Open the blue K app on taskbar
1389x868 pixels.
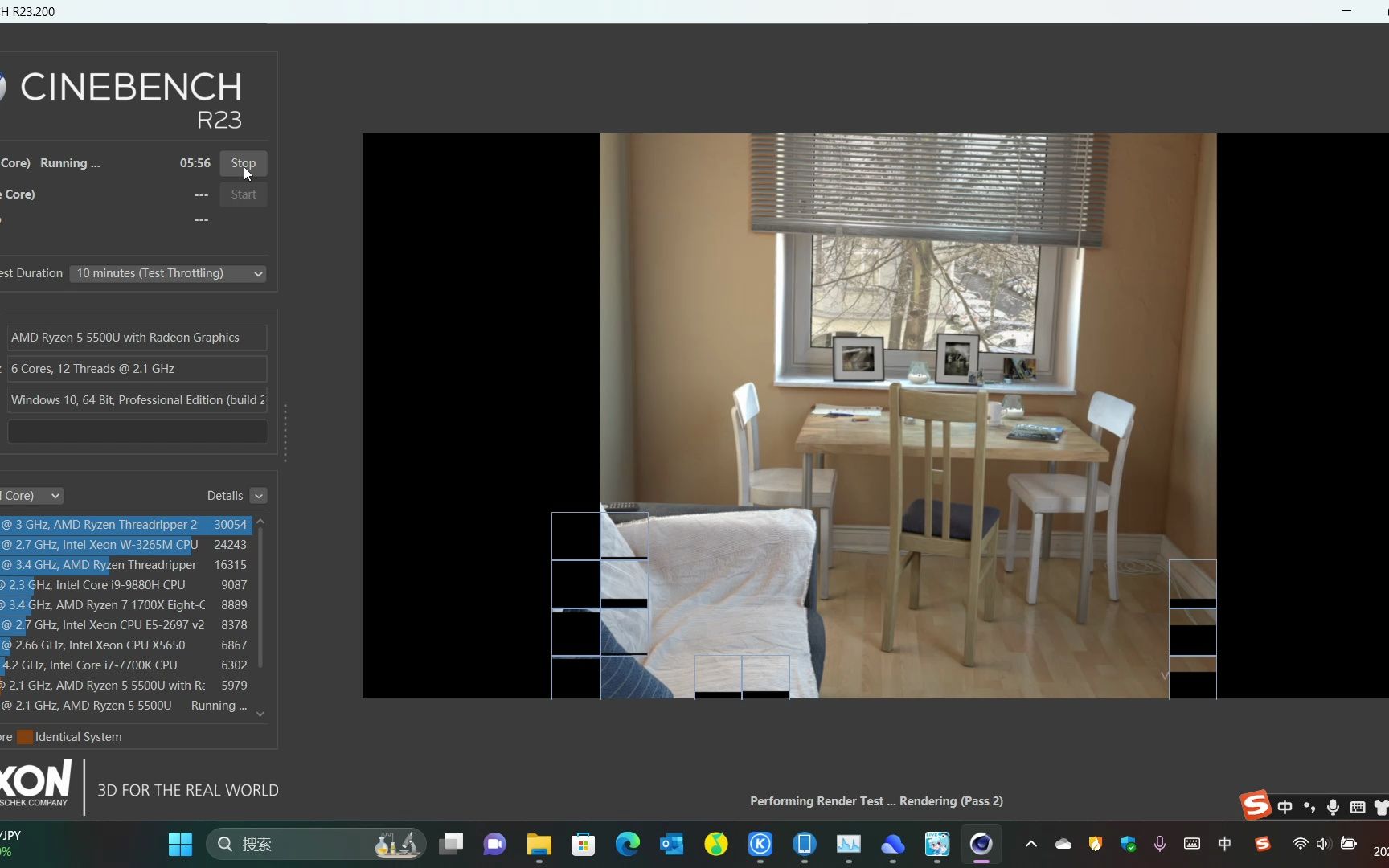(x=760, y=844)
